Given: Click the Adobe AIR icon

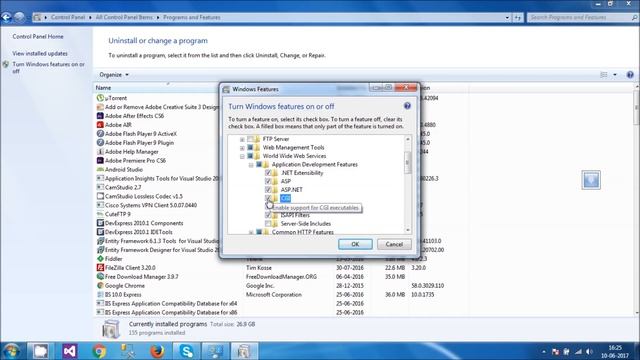Looking at the screenshot, I should [x=100, y=125].
